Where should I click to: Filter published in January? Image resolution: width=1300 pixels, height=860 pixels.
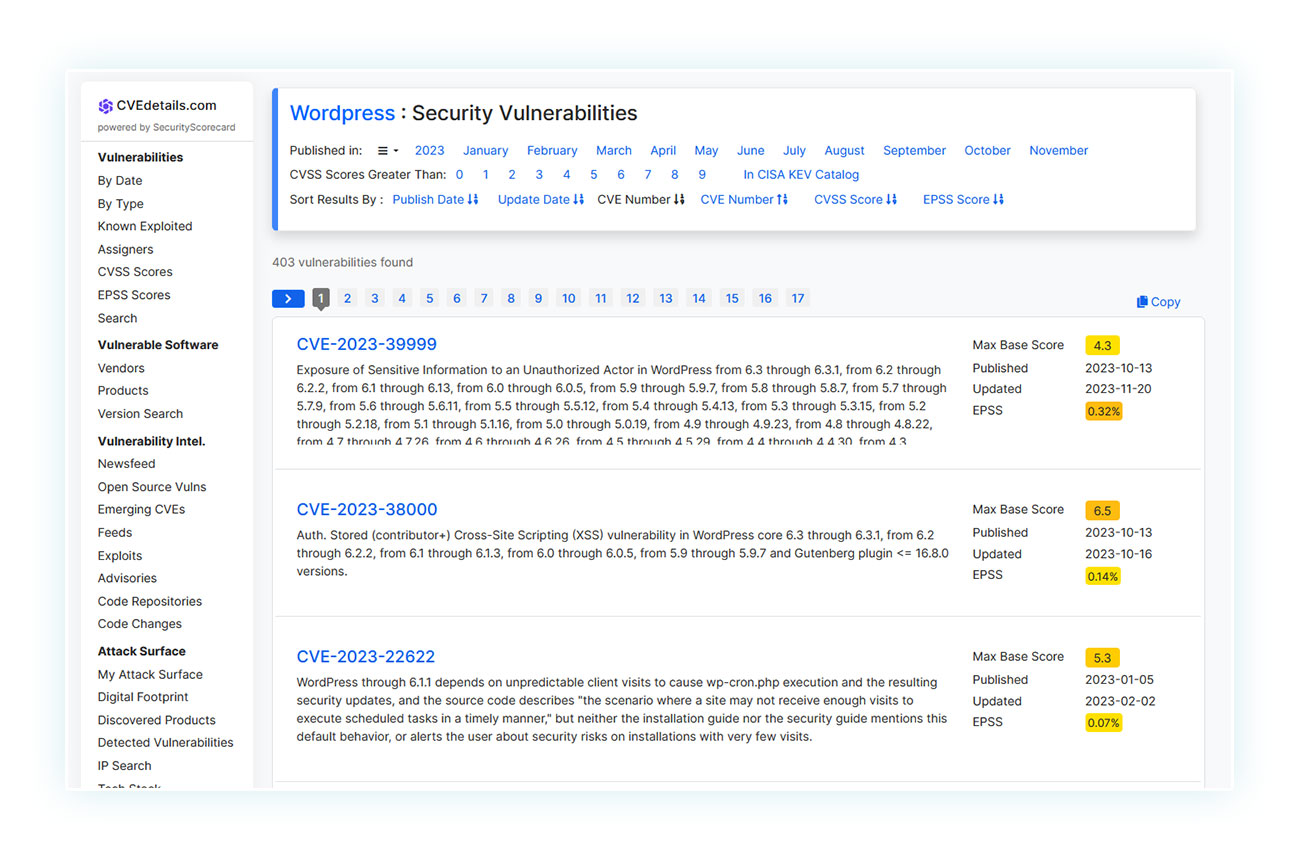coord(485,151)
